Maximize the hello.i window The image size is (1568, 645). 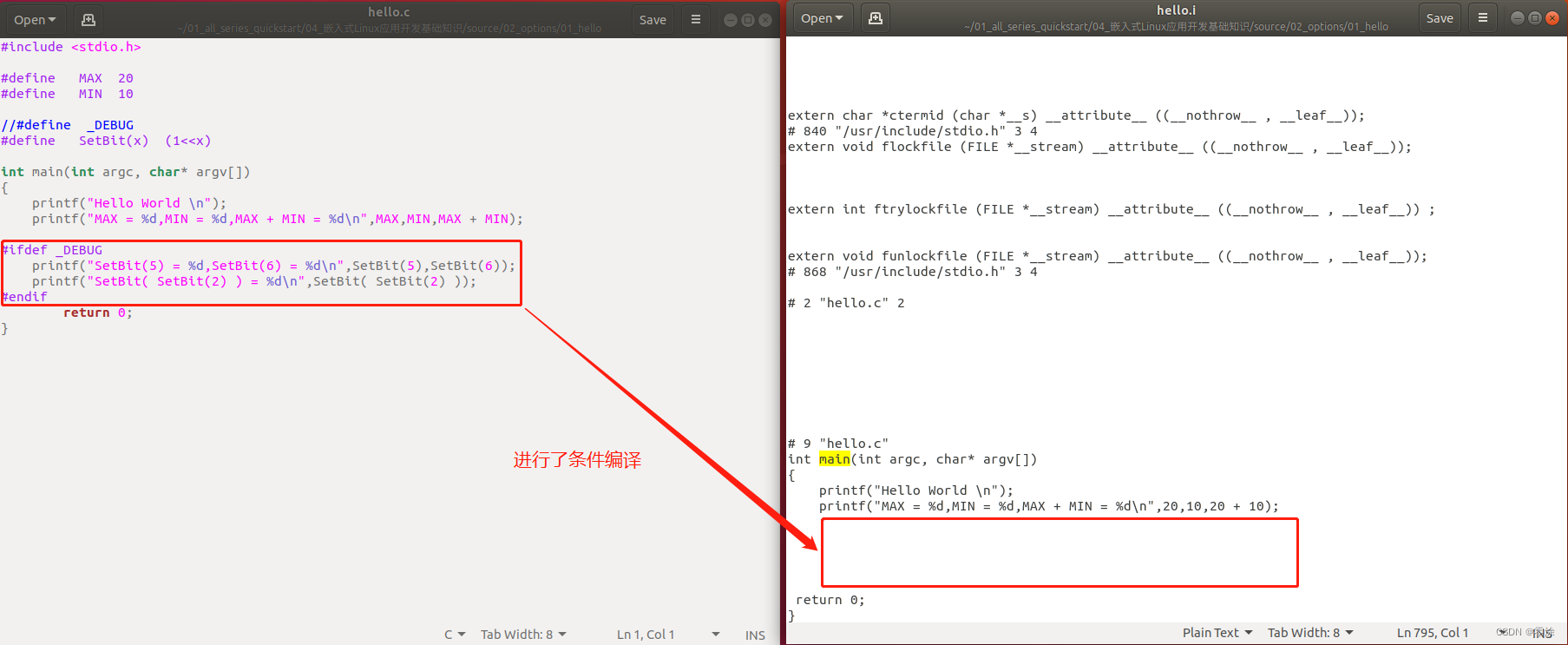pyautogui.click(x=1534, y=18)
